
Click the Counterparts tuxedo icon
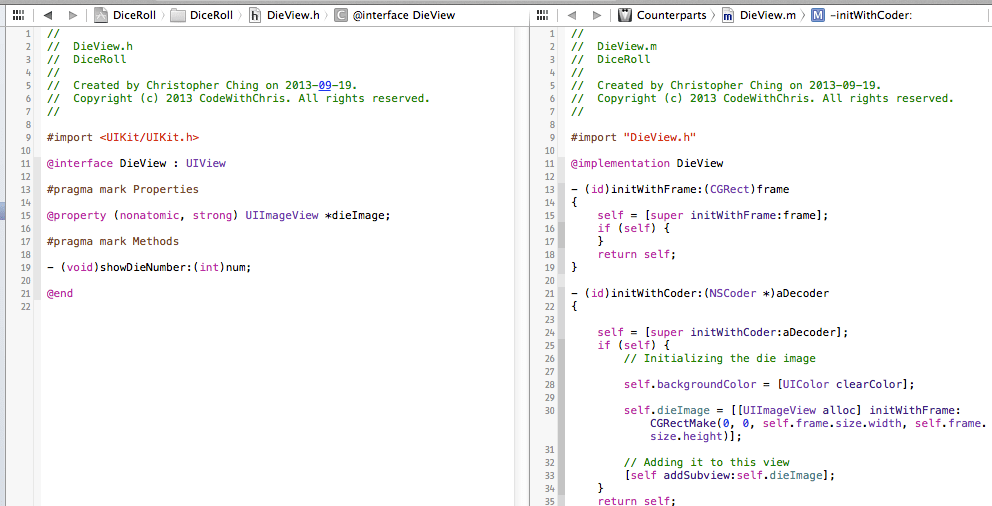point(625,15)
